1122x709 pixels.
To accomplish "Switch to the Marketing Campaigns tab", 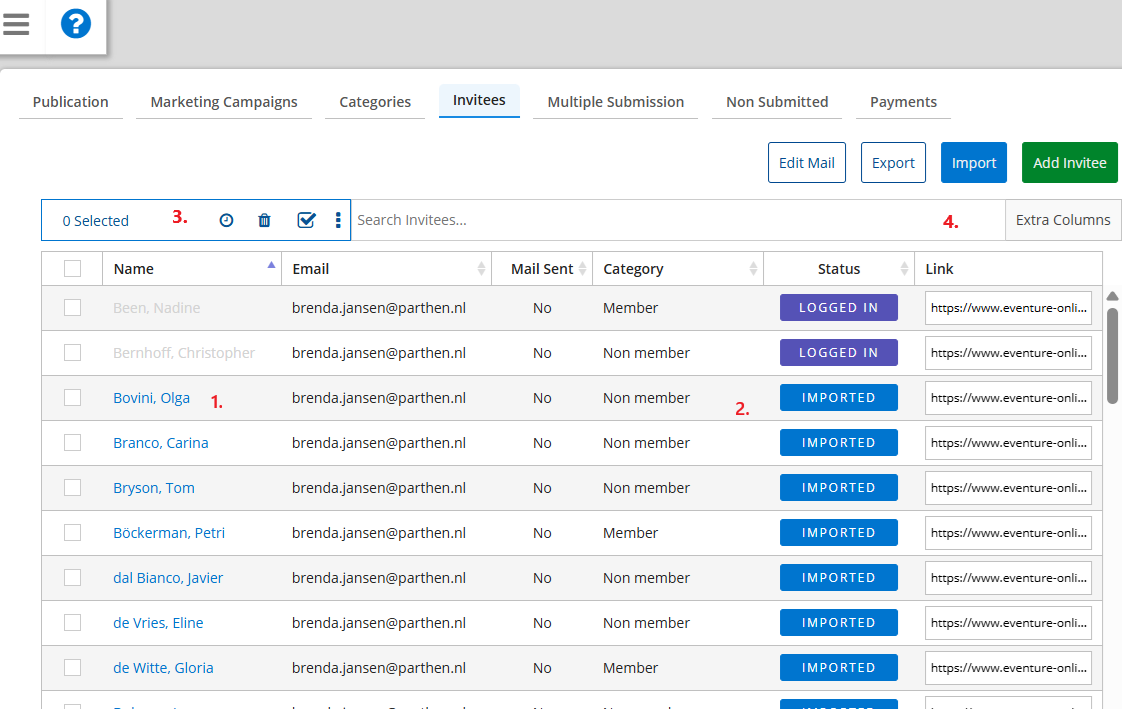I will pos(224,102).
